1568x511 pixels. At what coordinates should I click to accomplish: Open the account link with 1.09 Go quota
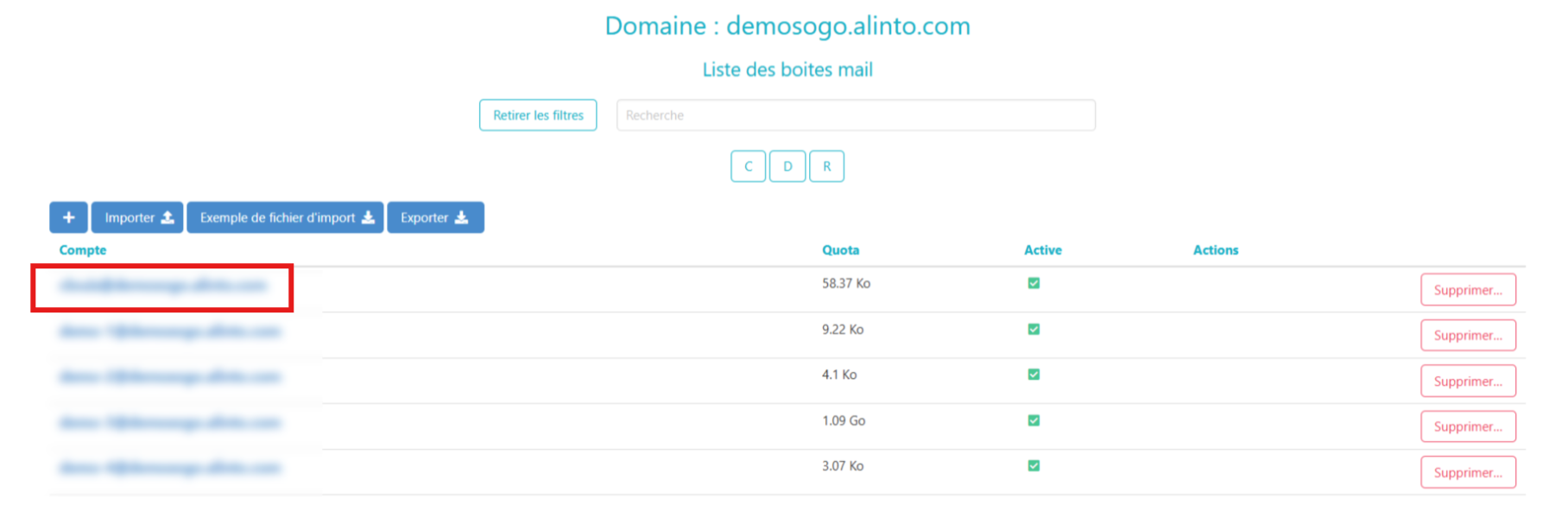tap(170, 423)
